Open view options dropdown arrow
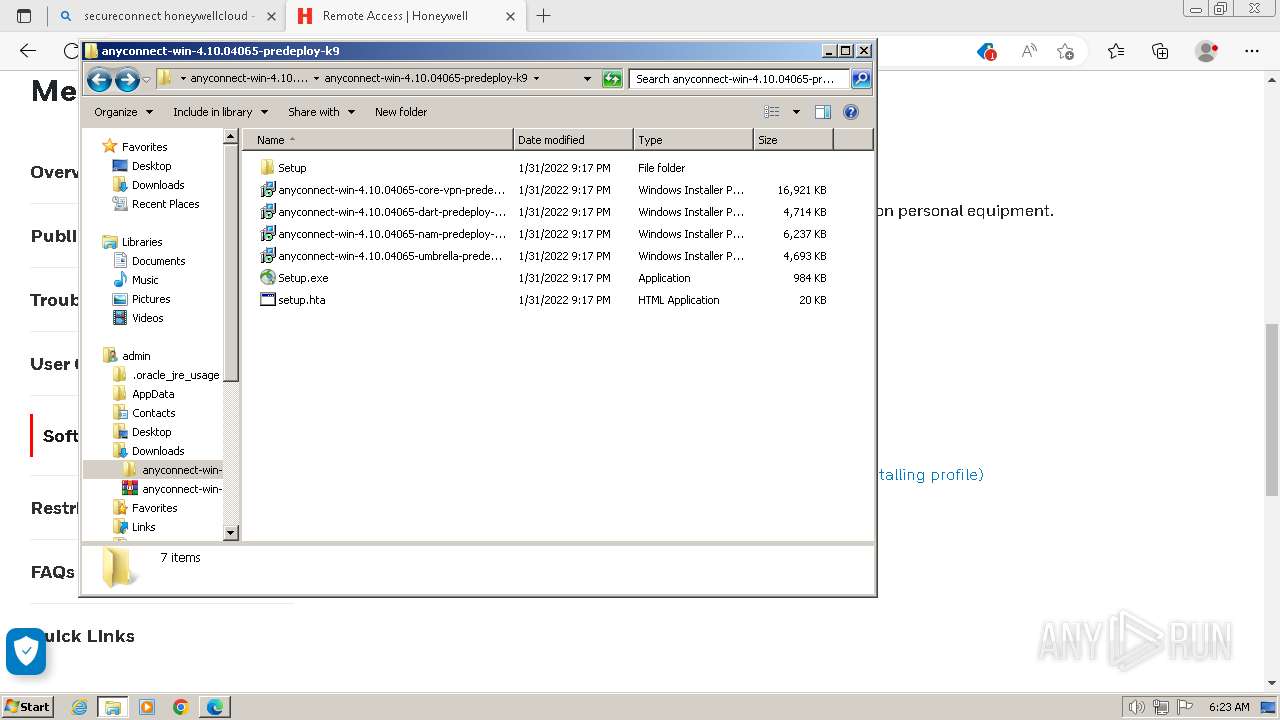Image resolution: width=1280 pixels, height=720 pixels. [x=796, y=112]
